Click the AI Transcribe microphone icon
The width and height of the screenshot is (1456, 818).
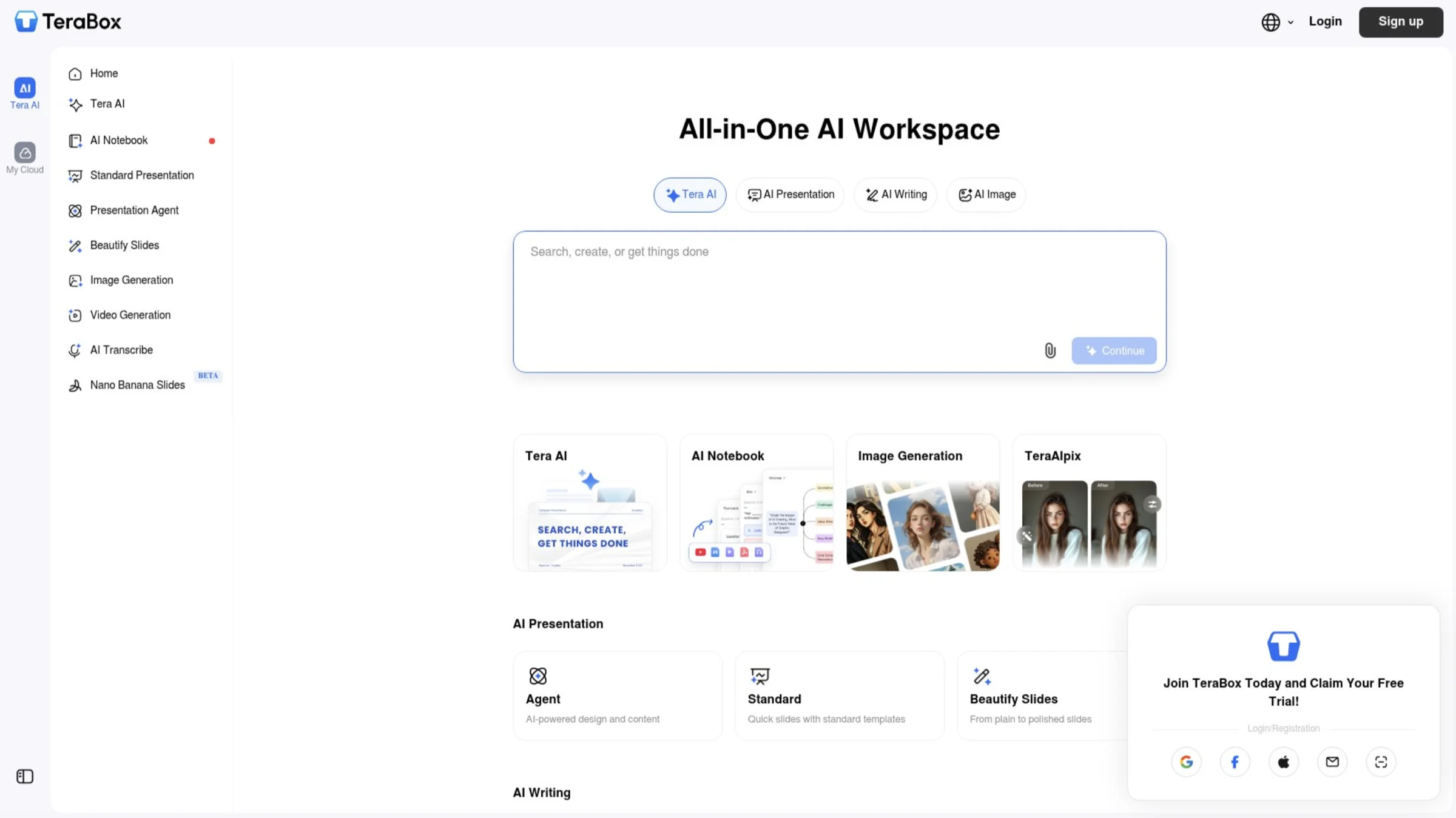(75, 350)
